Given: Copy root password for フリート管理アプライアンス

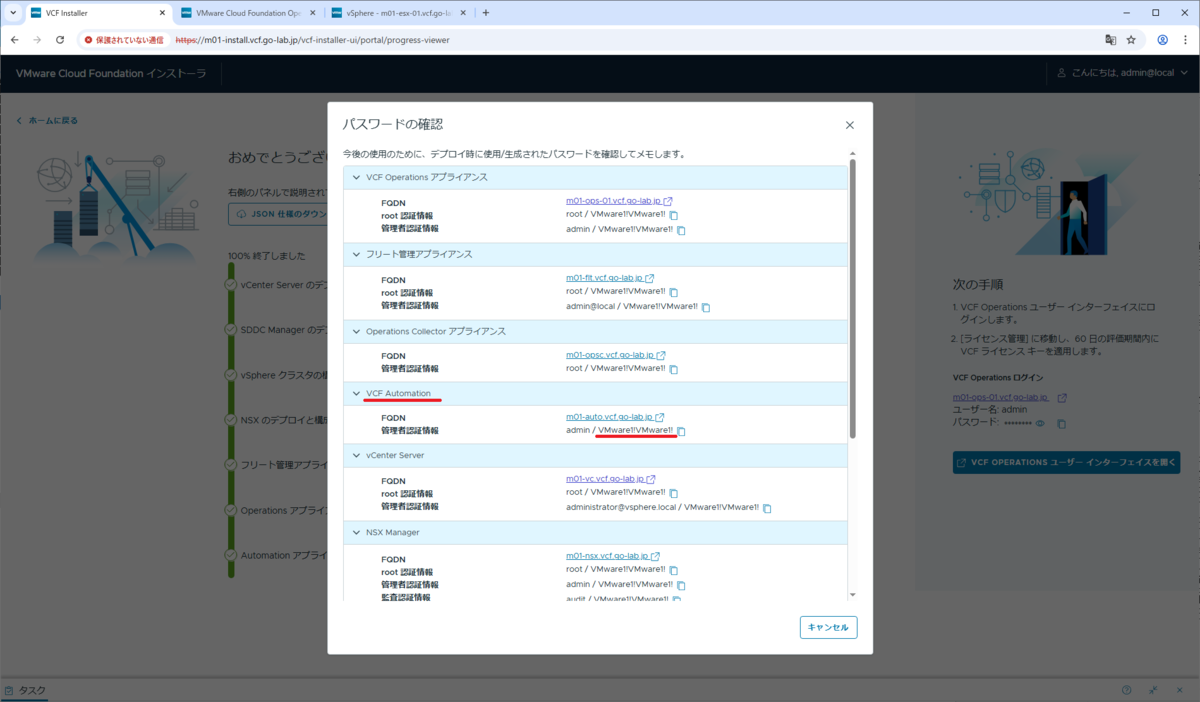Looking at the screenshot, I should (673, 293).
